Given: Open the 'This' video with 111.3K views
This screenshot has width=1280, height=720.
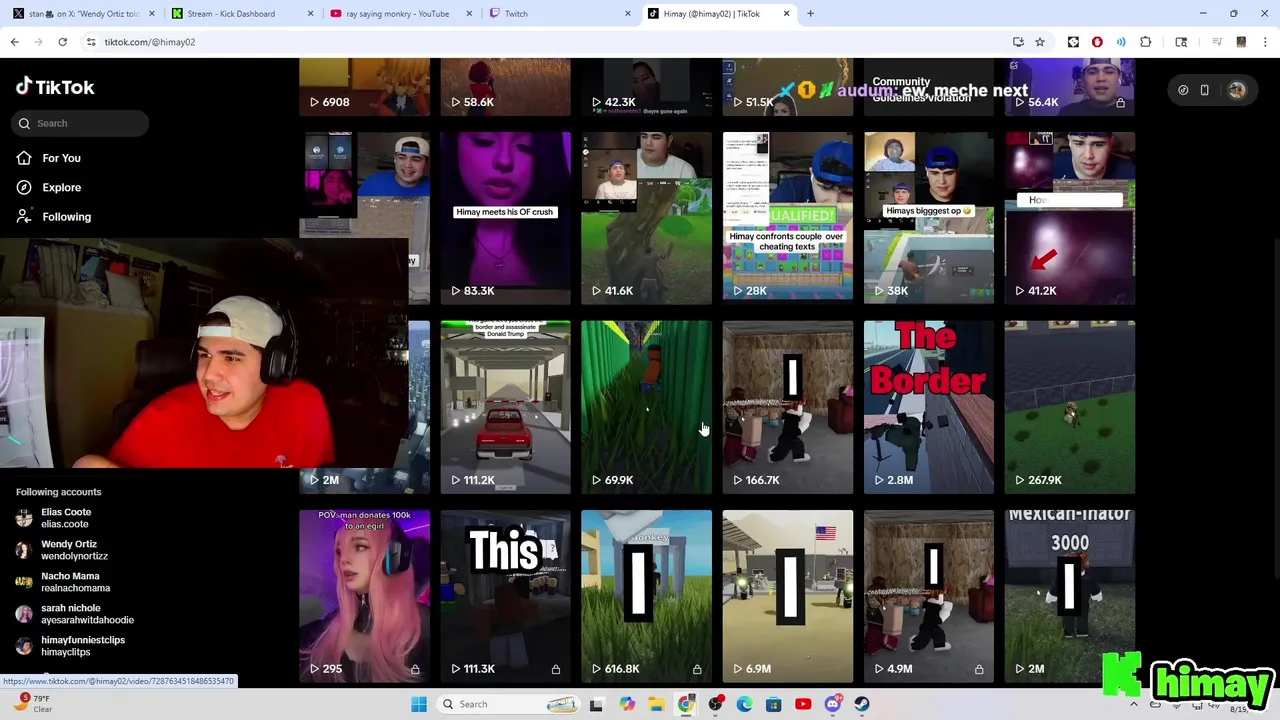Looking at the screenshot, I should (505, 596).
